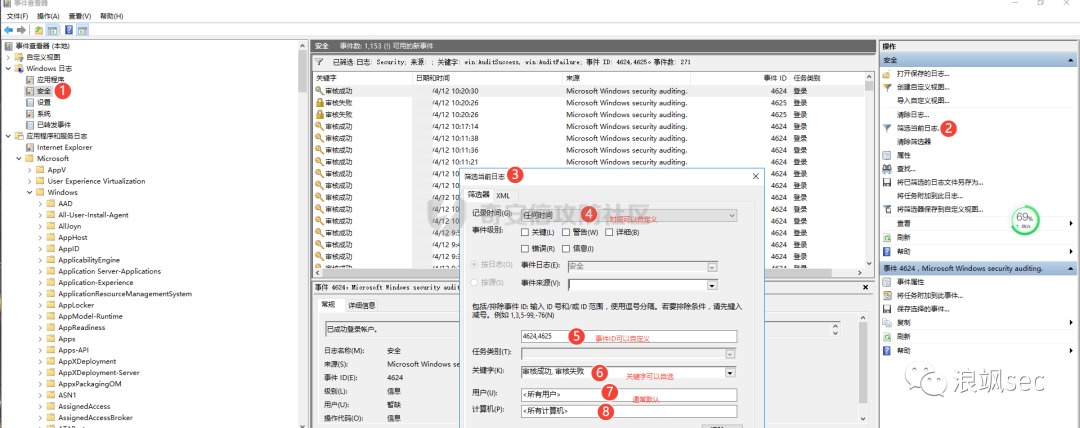Select the 安全 log under Windows 日志
Screen dimensions: 1080x428
(x=43, y=91)
